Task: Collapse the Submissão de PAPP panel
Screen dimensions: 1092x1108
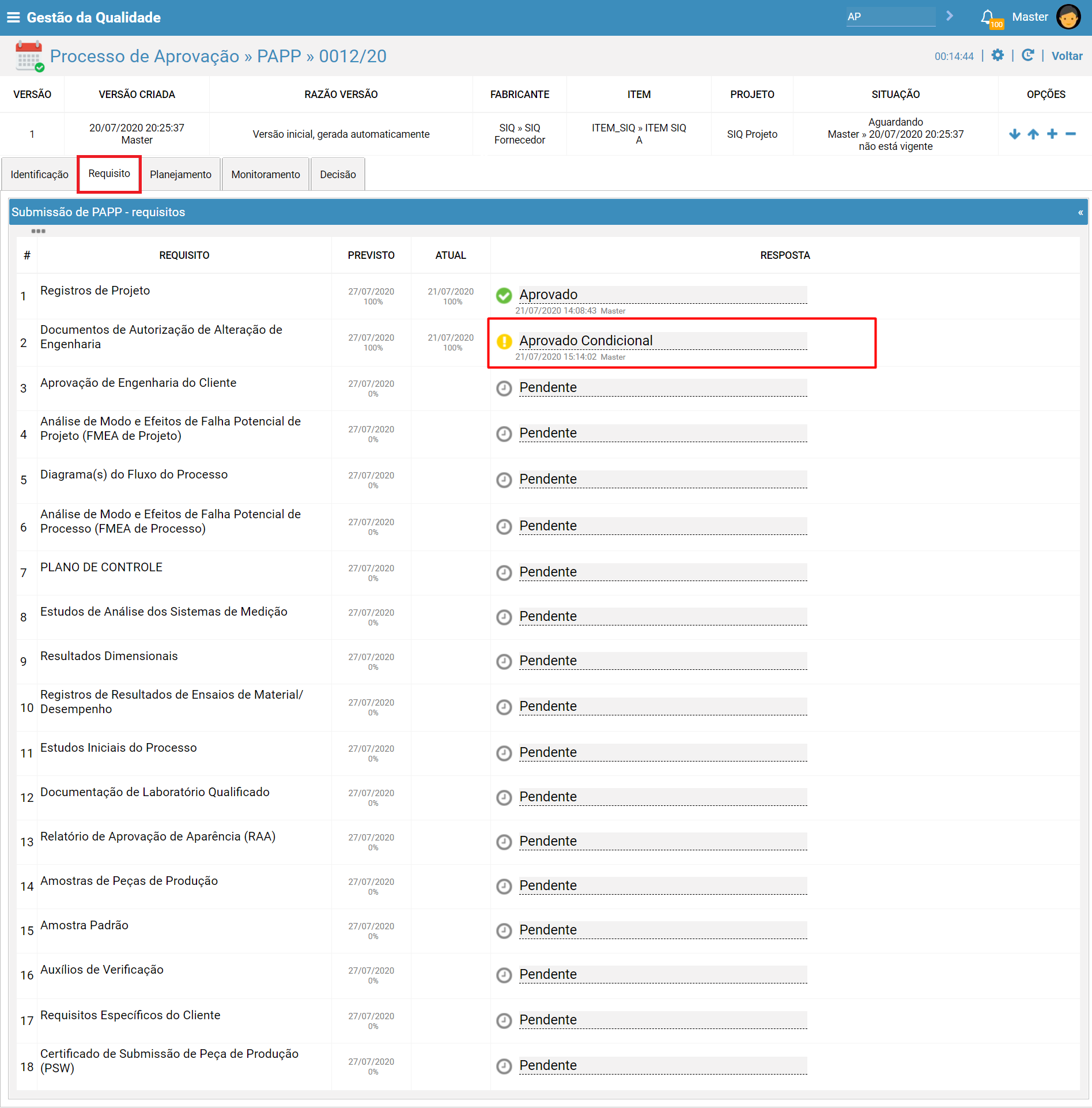Action: pyautogui.click(x=1080, y=213)
